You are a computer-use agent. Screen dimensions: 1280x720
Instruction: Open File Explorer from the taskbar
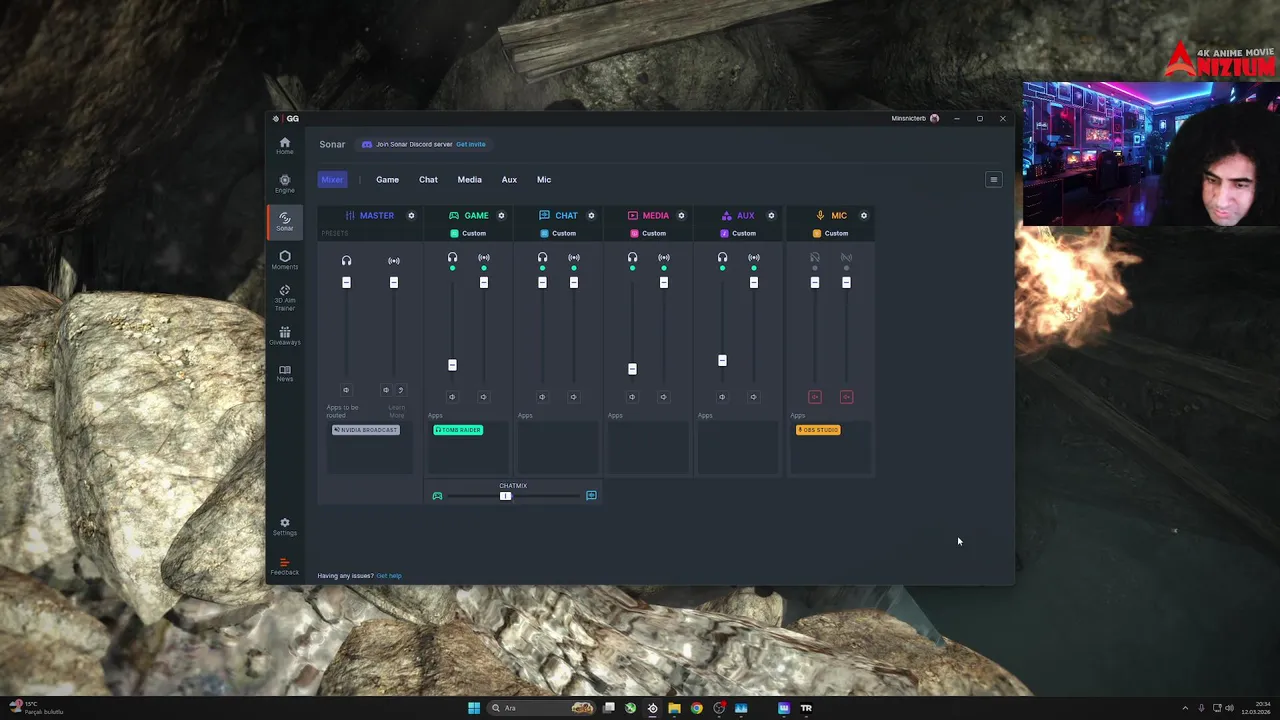pyautogui.click(x=674, y=708)
